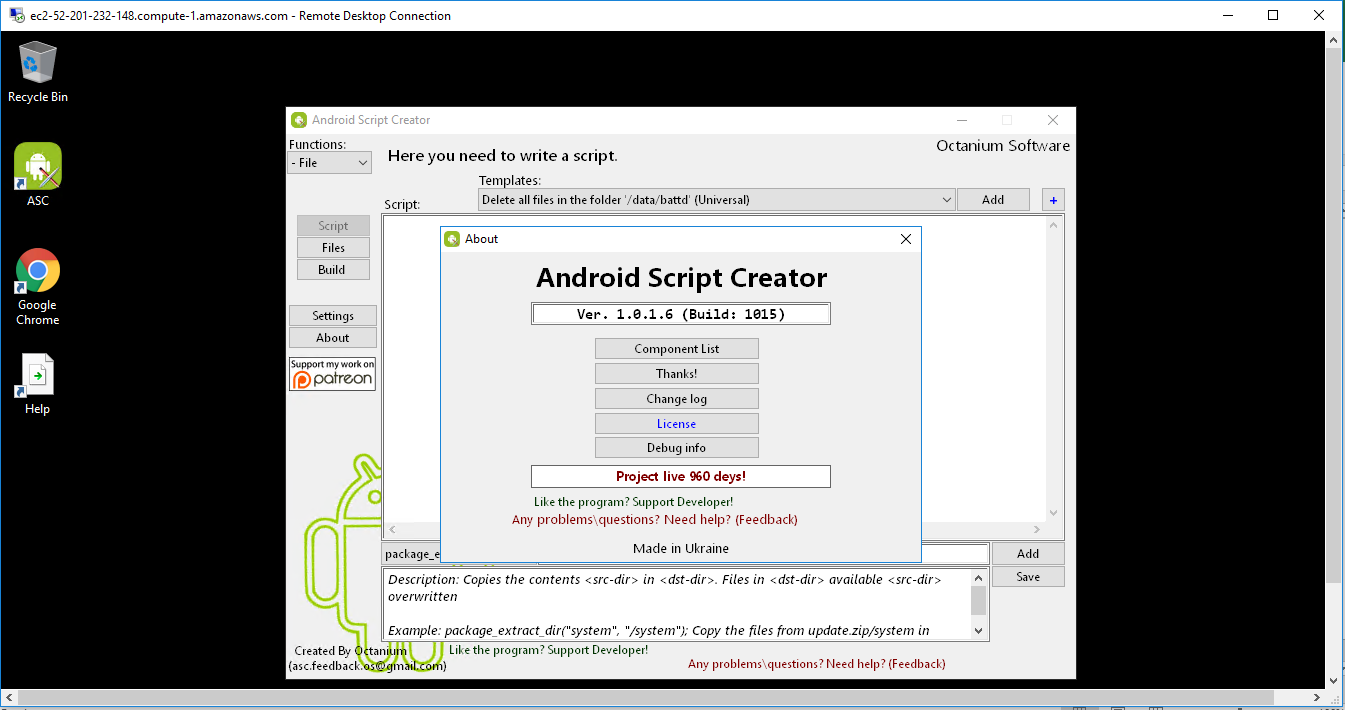Open ASC shortcut on the desktop
1345x710 pixels.
pos(37,165)
